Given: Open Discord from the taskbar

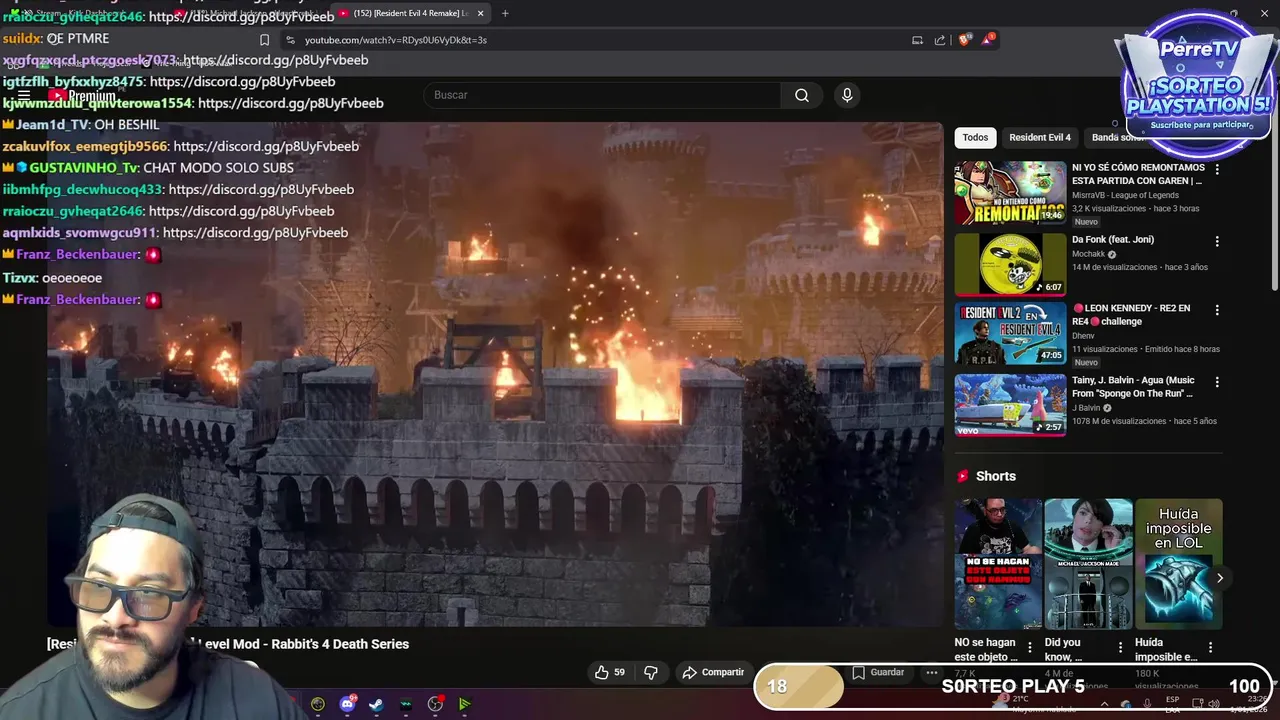Looking at the screenshot, I should tap(347, 704).
